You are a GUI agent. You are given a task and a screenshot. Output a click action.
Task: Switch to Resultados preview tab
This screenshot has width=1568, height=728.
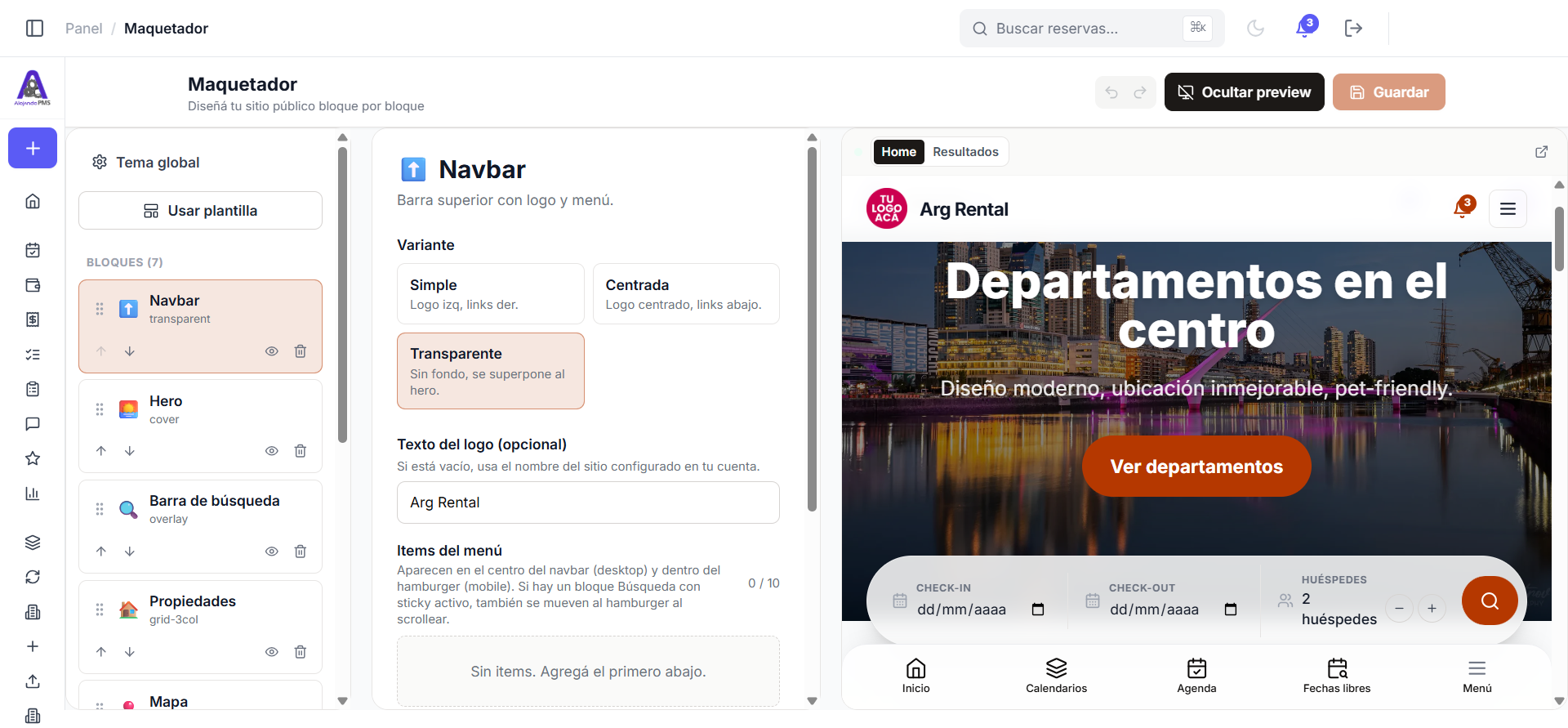click(965, 152)
